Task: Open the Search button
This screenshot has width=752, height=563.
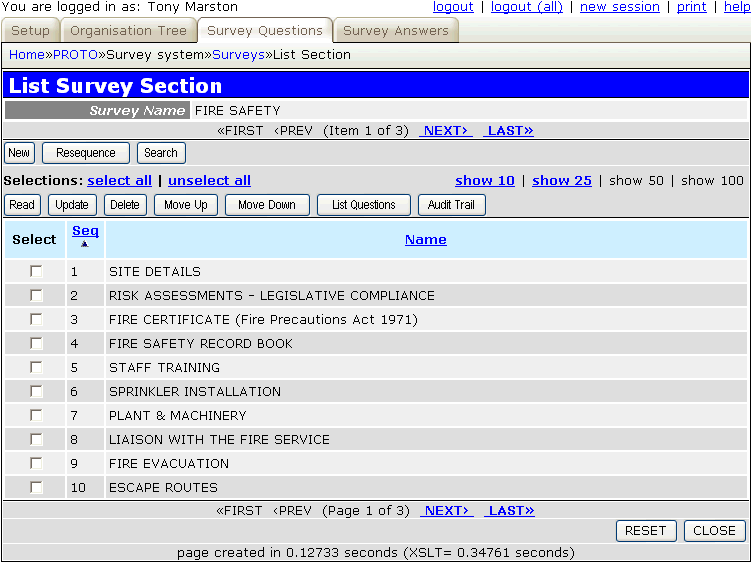Action: pos(160,153)
